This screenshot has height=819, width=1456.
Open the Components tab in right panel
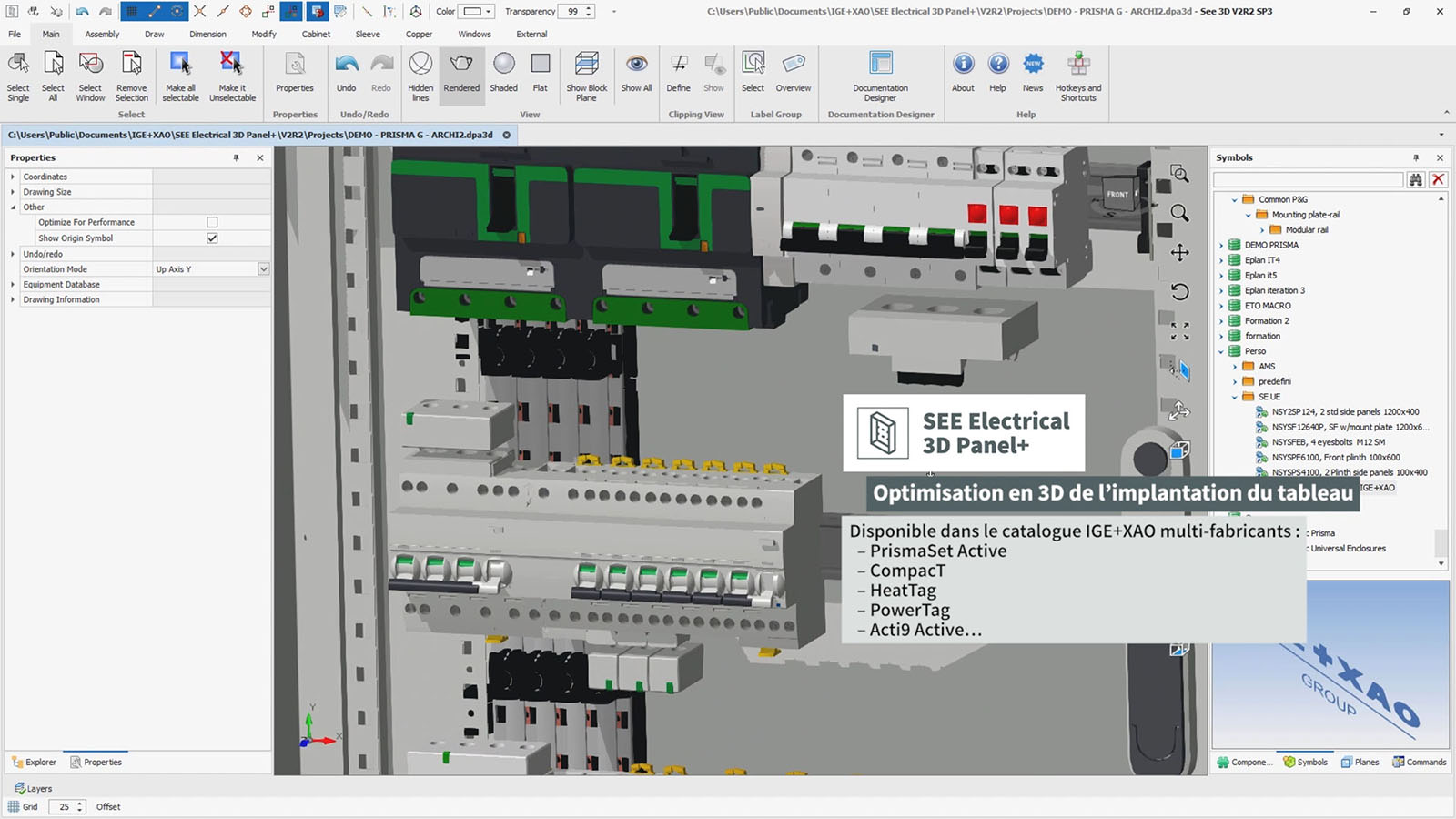(1245, 763)
